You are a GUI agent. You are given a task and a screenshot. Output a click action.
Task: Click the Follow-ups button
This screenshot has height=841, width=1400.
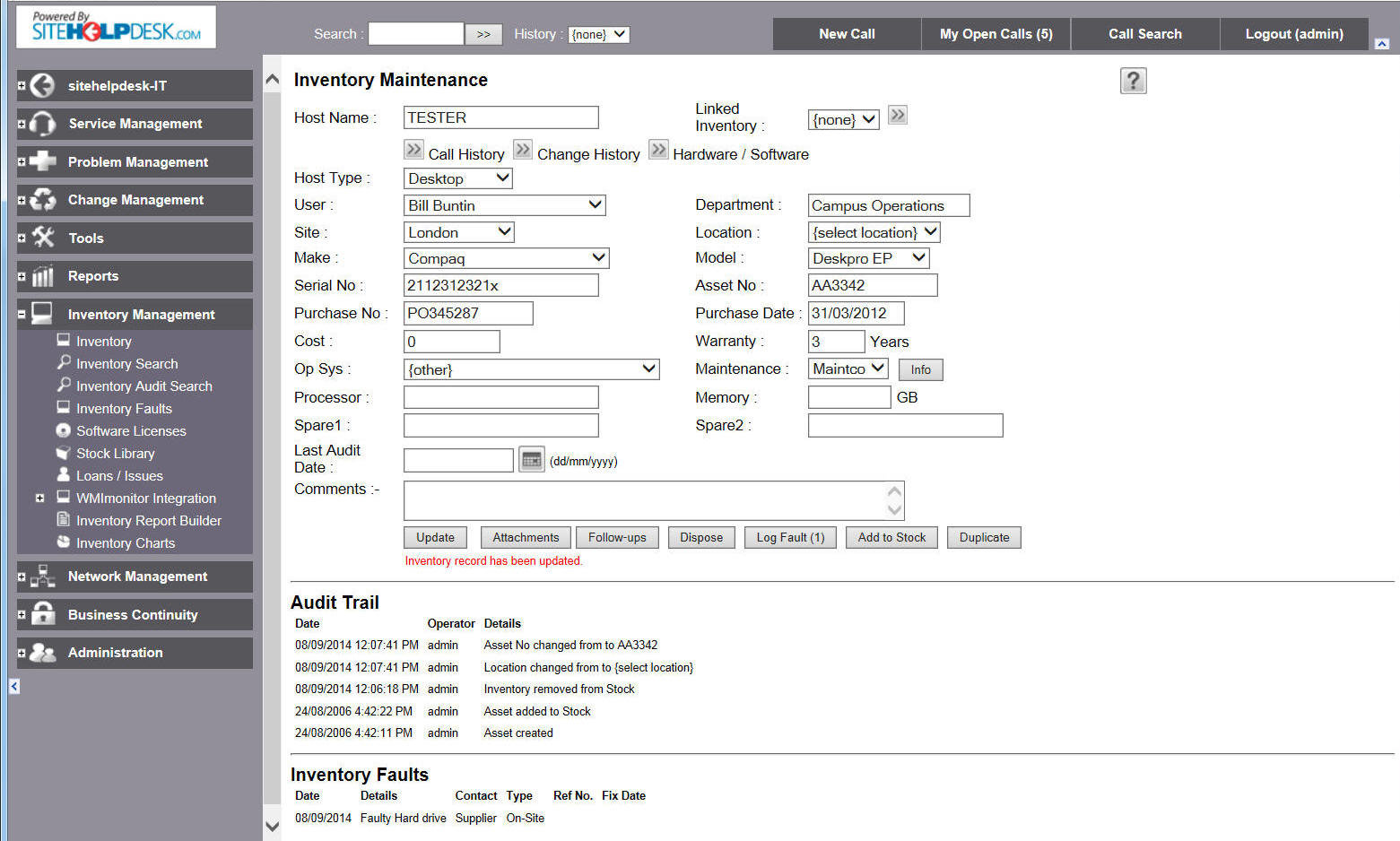(x=617, y=538)
